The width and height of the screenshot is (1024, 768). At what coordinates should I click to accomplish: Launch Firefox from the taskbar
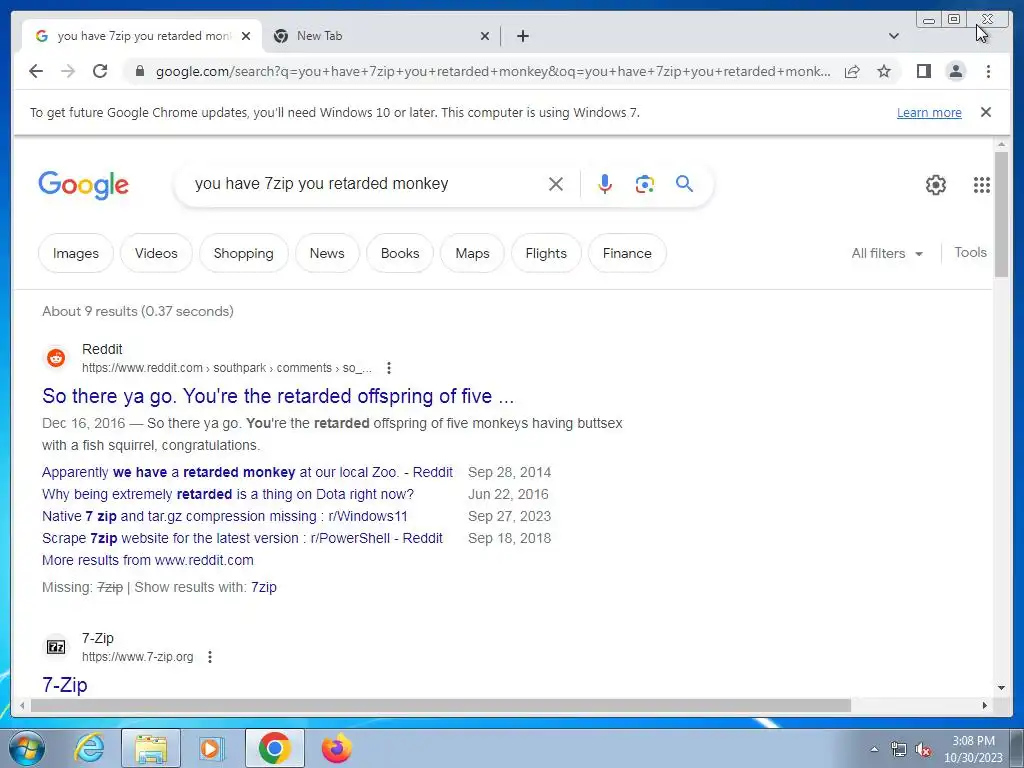pyautogui.click(x=337, y=748)
